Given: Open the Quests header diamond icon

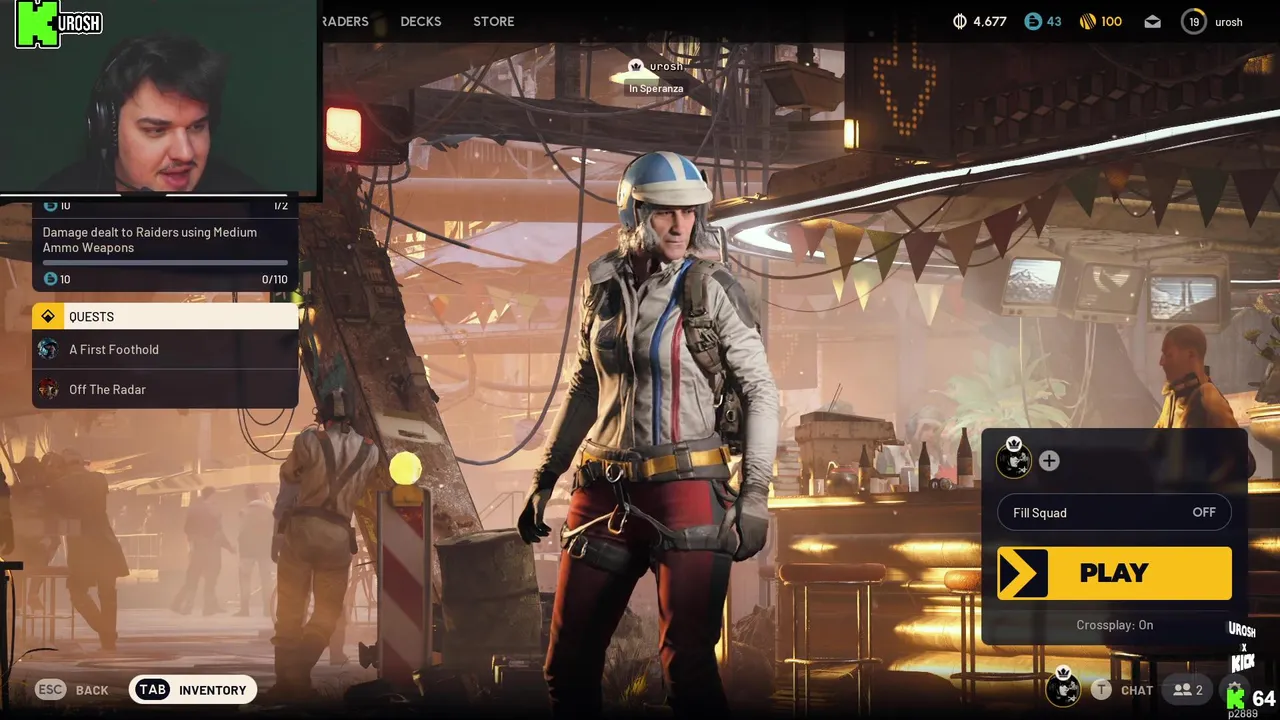Looking at the screenshot, I should [x=48, y=317].
